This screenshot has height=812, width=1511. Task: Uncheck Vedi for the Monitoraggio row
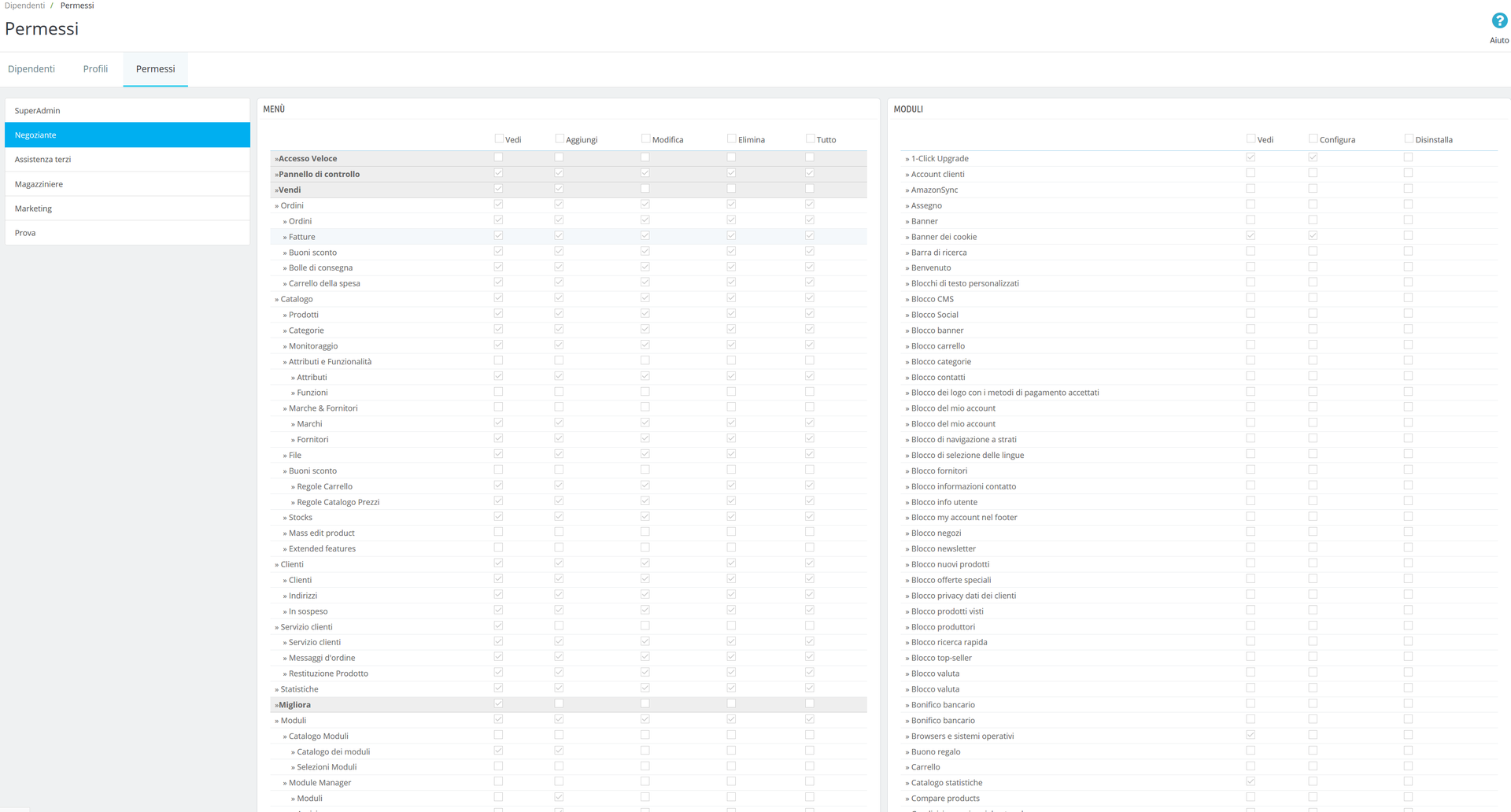coord(498,345)
